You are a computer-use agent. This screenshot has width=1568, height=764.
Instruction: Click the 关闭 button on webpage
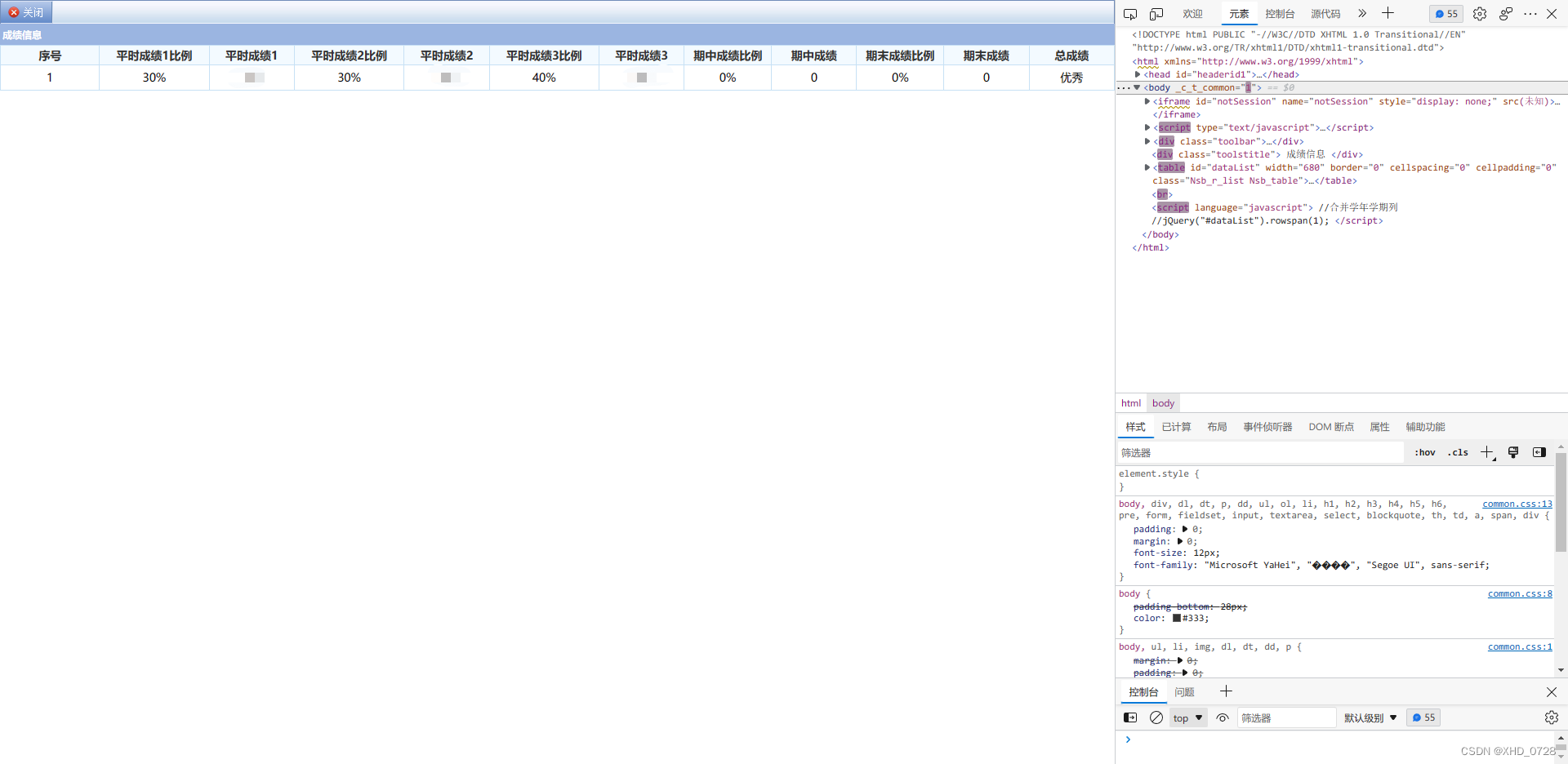[x=26, y=12]
